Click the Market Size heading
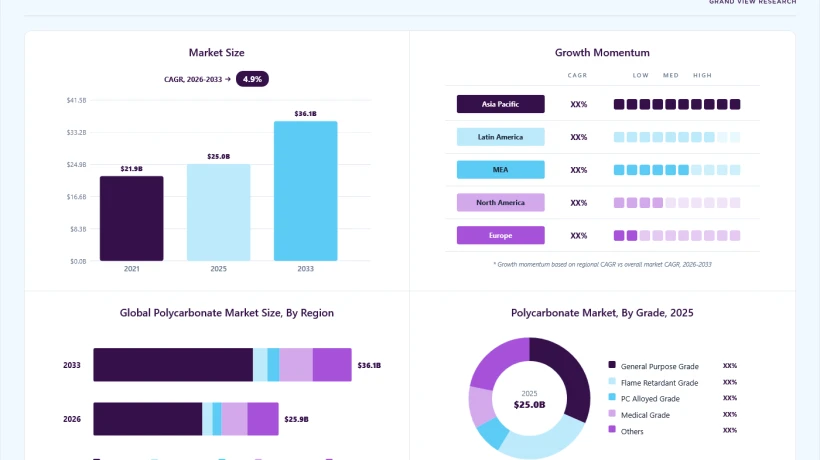This screenshot has height=460, width=820. pos(217,53)
